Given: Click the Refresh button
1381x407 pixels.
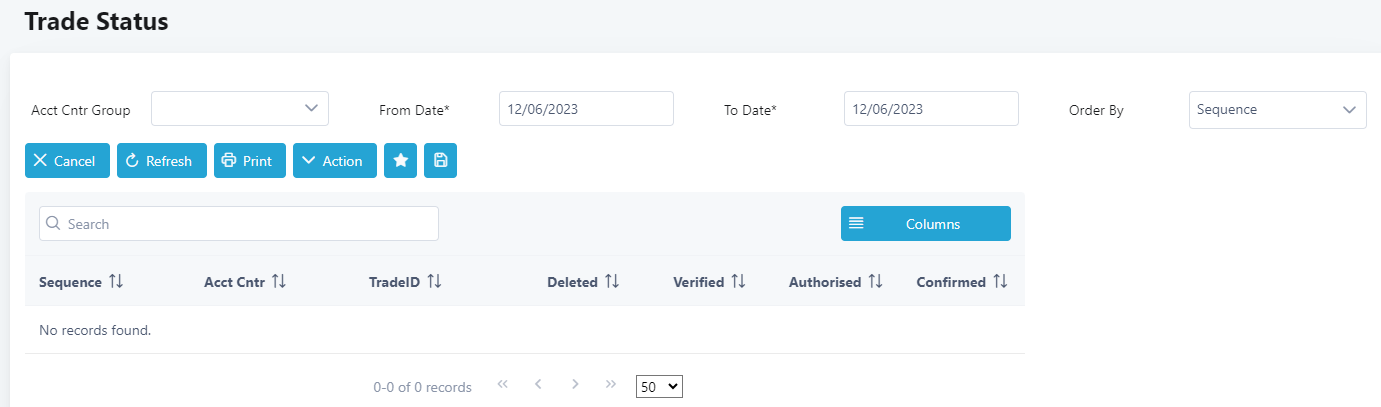Looking at the screenshot, I should 161,161.
